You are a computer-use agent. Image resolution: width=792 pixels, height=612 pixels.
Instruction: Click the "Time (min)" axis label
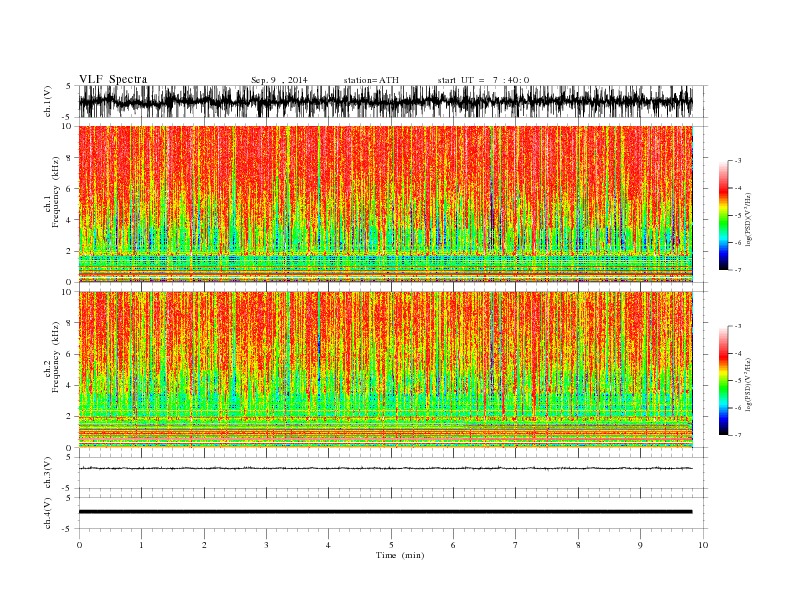tap(400, 555)
